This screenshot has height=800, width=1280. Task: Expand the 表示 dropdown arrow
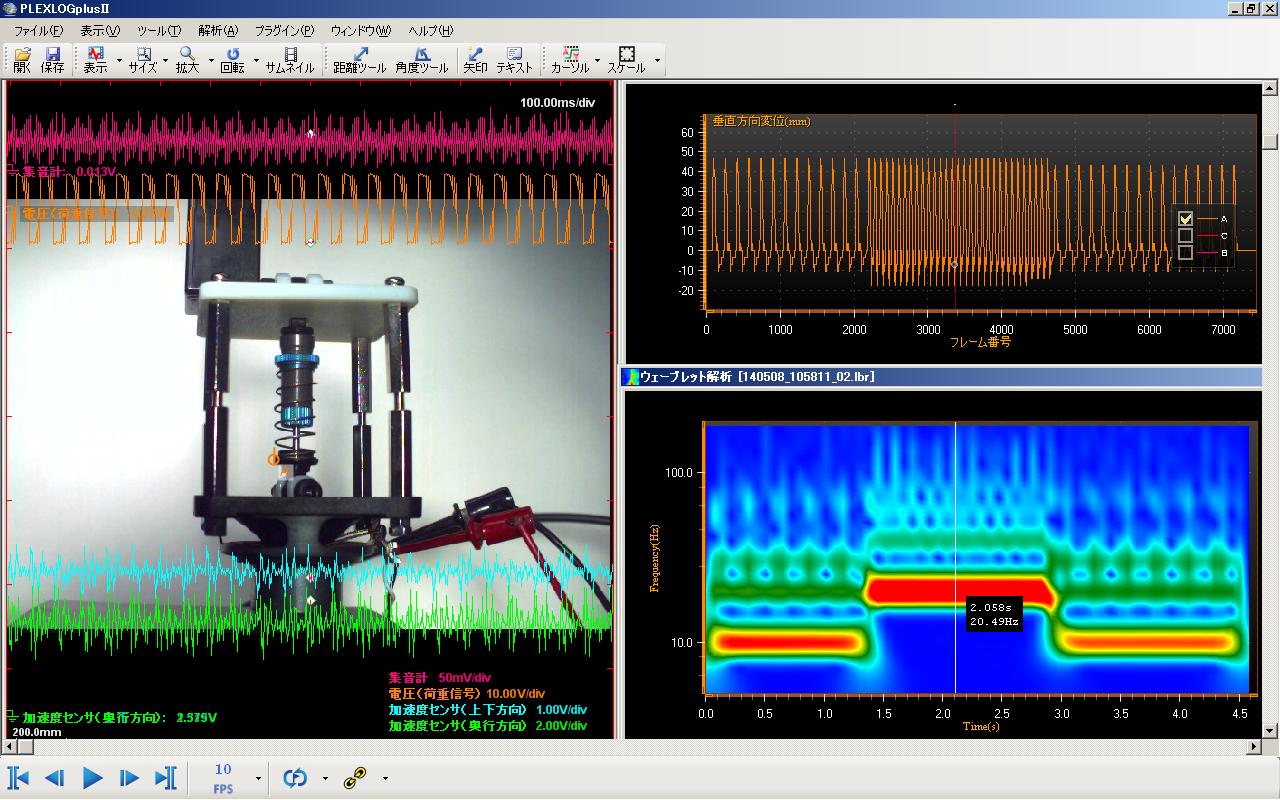[x=119, y=61]
